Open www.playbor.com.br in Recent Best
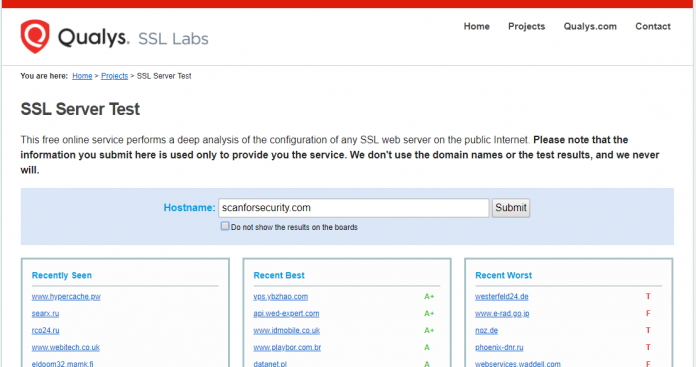 point(287,347)
